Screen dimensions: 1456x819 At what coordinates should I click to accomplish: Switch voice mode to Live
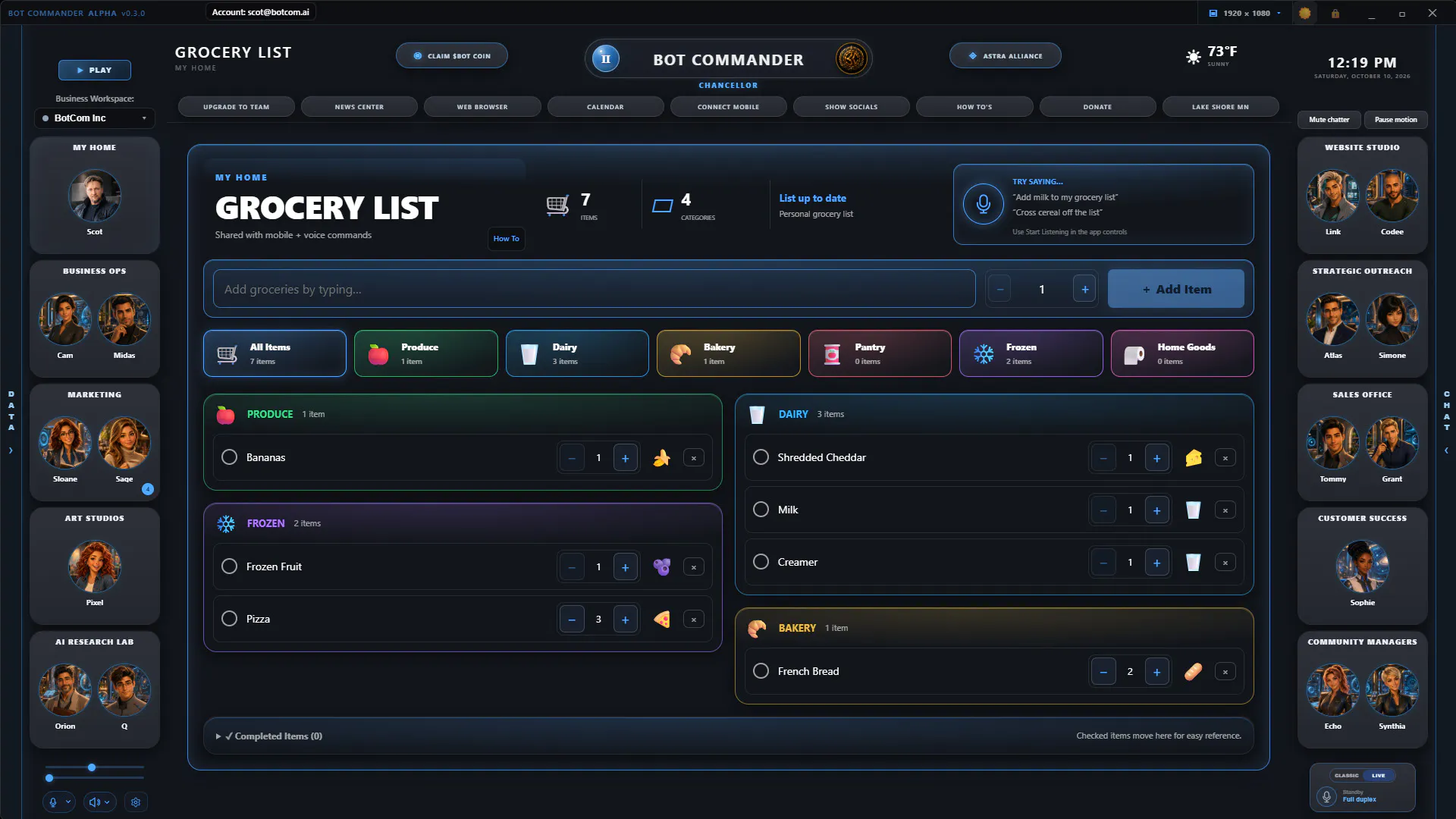1378,776
